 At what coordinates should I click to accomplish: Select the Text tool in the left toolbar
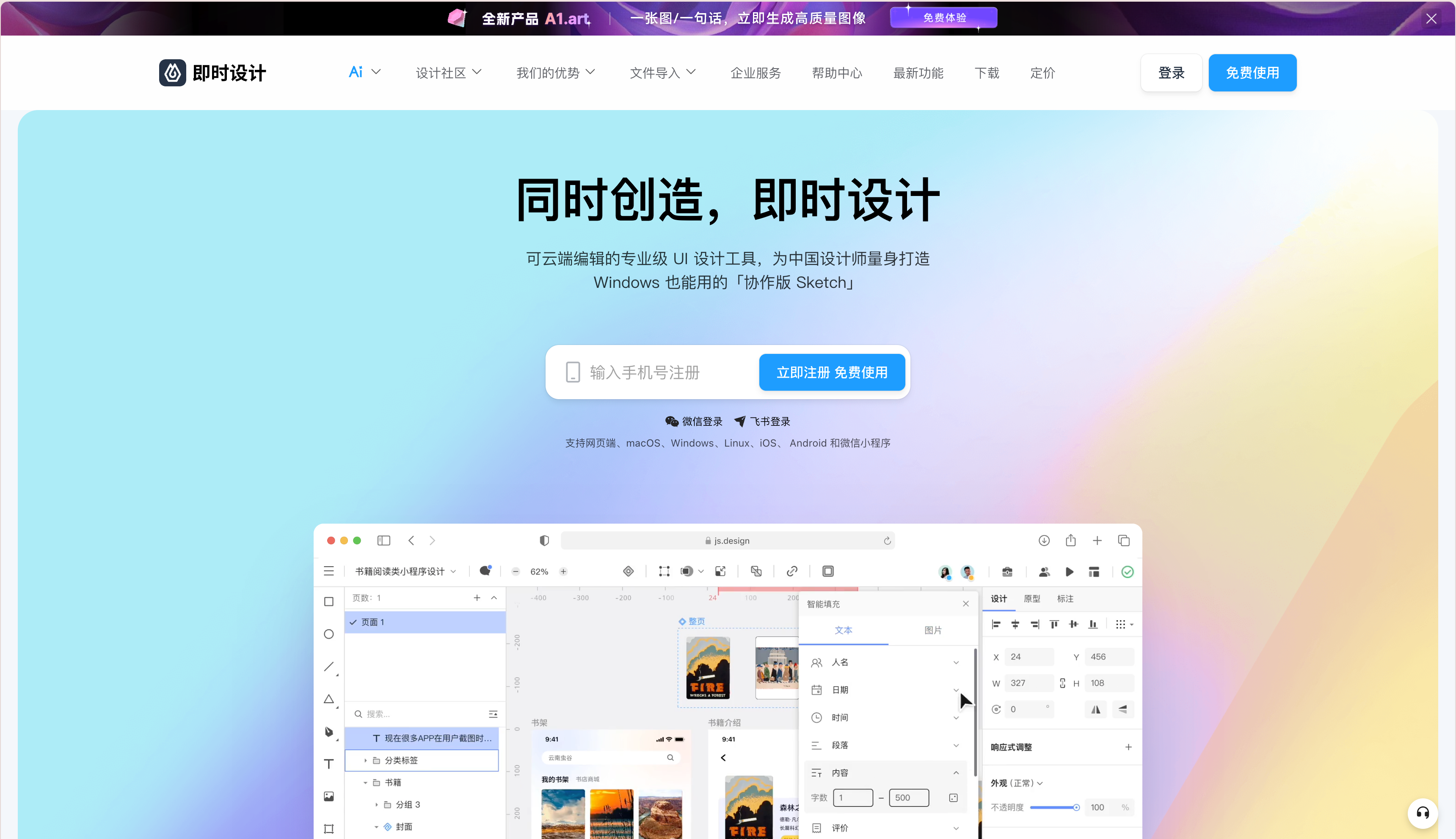[x=329, y=764]
